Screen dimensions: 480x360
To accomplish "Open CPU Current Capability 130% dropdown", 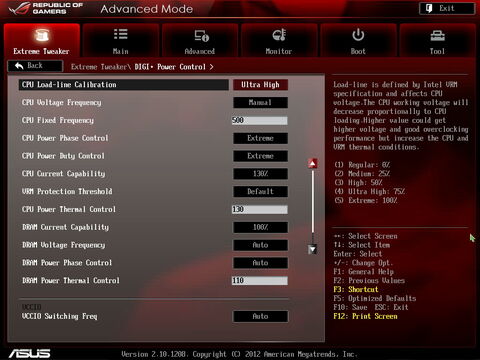I will coord(260,174).
